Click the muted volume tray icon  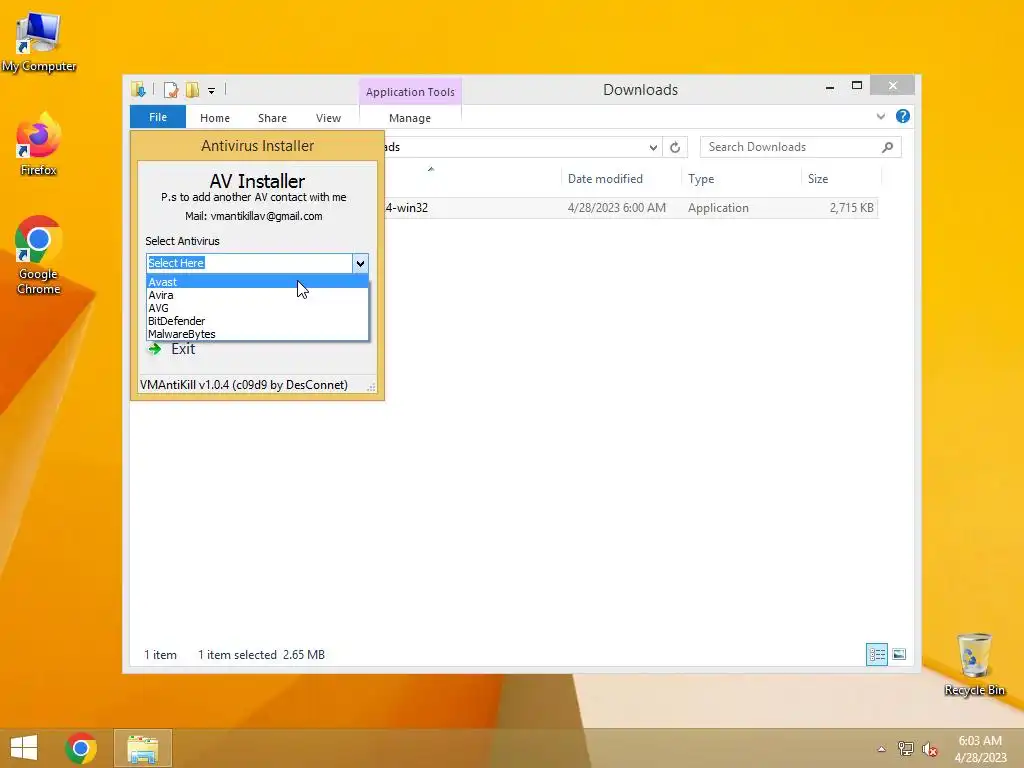[929, 749]
